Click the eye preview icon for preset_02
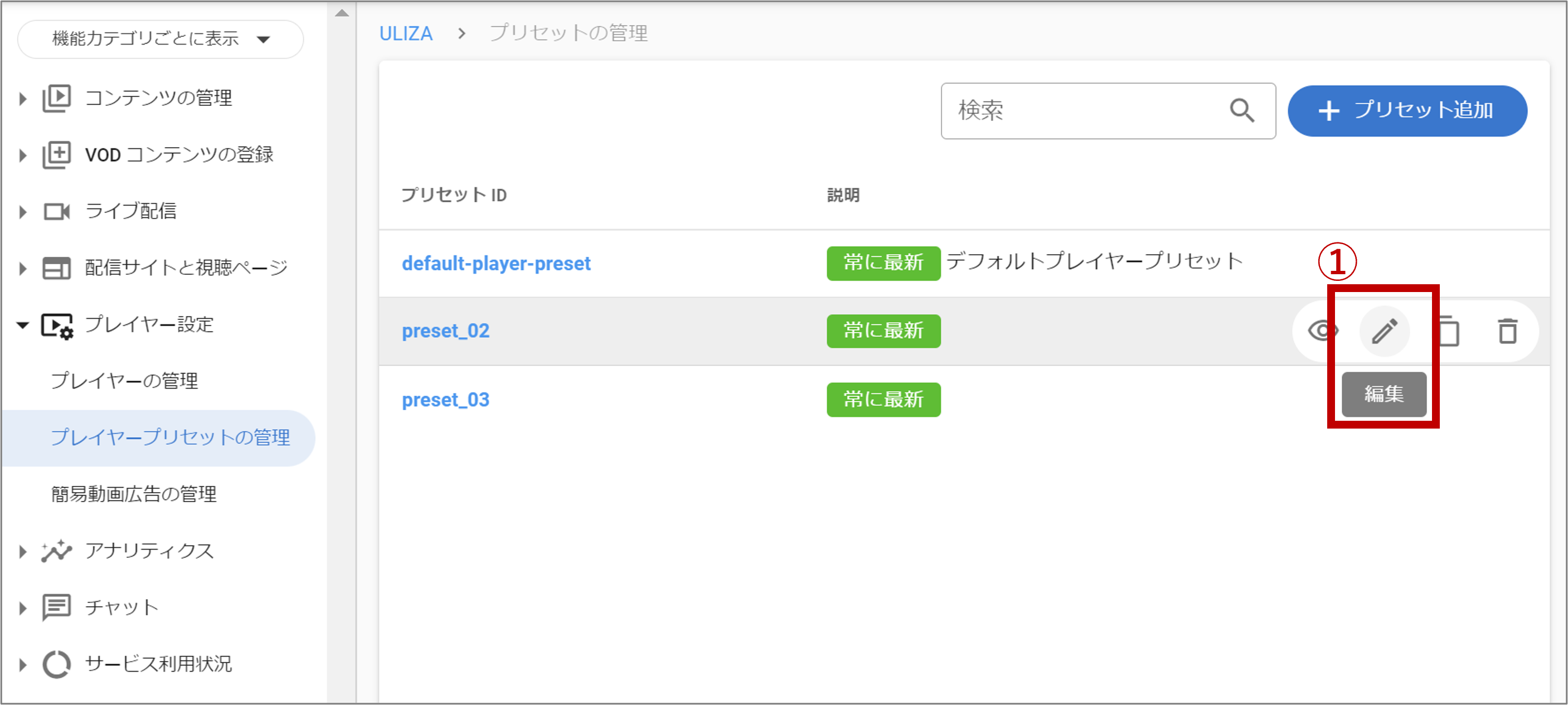The image size is (1568, 705). point(1322,331)
